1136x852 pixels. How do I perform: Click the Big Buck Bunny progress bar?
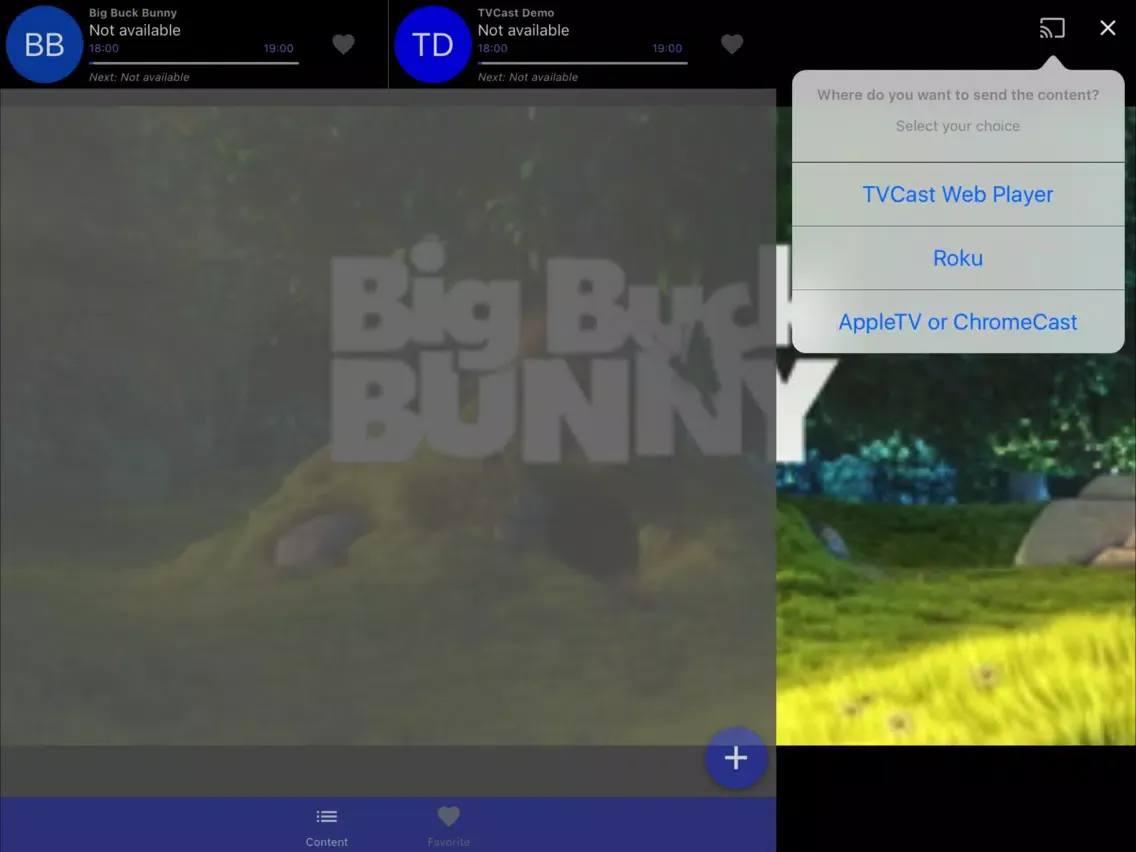pyautogui.click(x=193, y=63)
